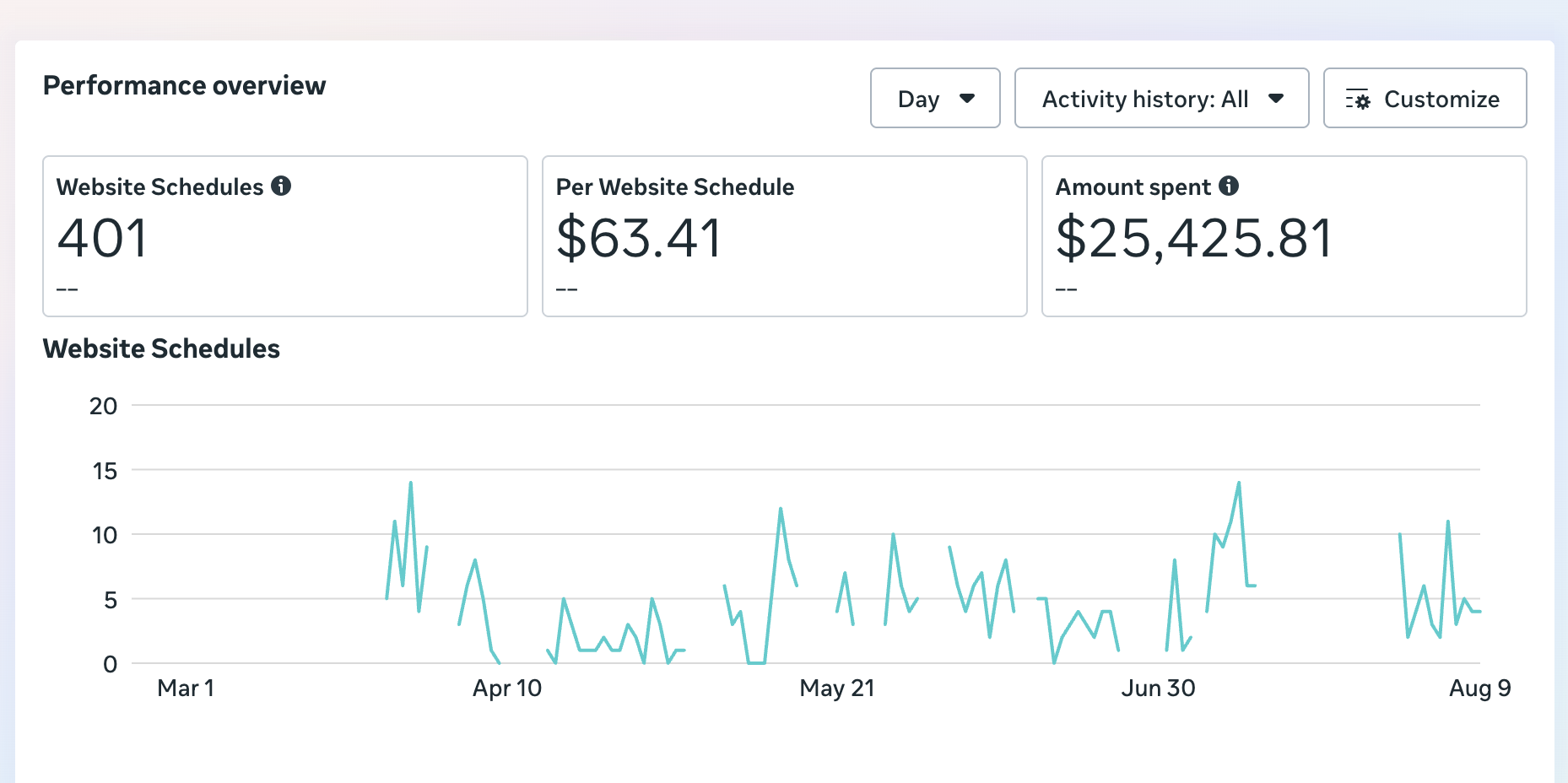Click the May 21 axis label
The height and width of the screenshot is (783, 1568).
point(836,688)
